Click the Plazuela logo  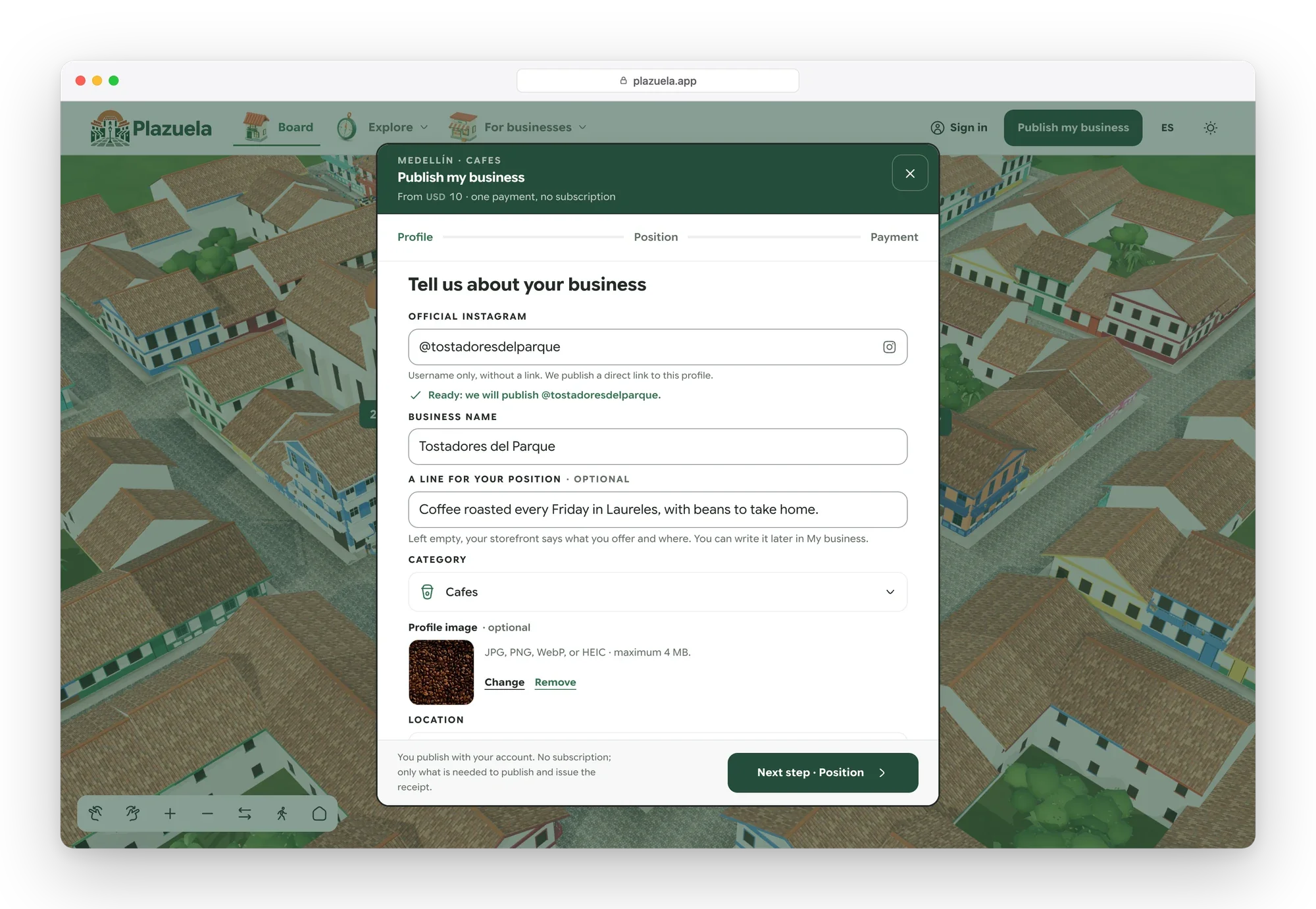(151, 128)
